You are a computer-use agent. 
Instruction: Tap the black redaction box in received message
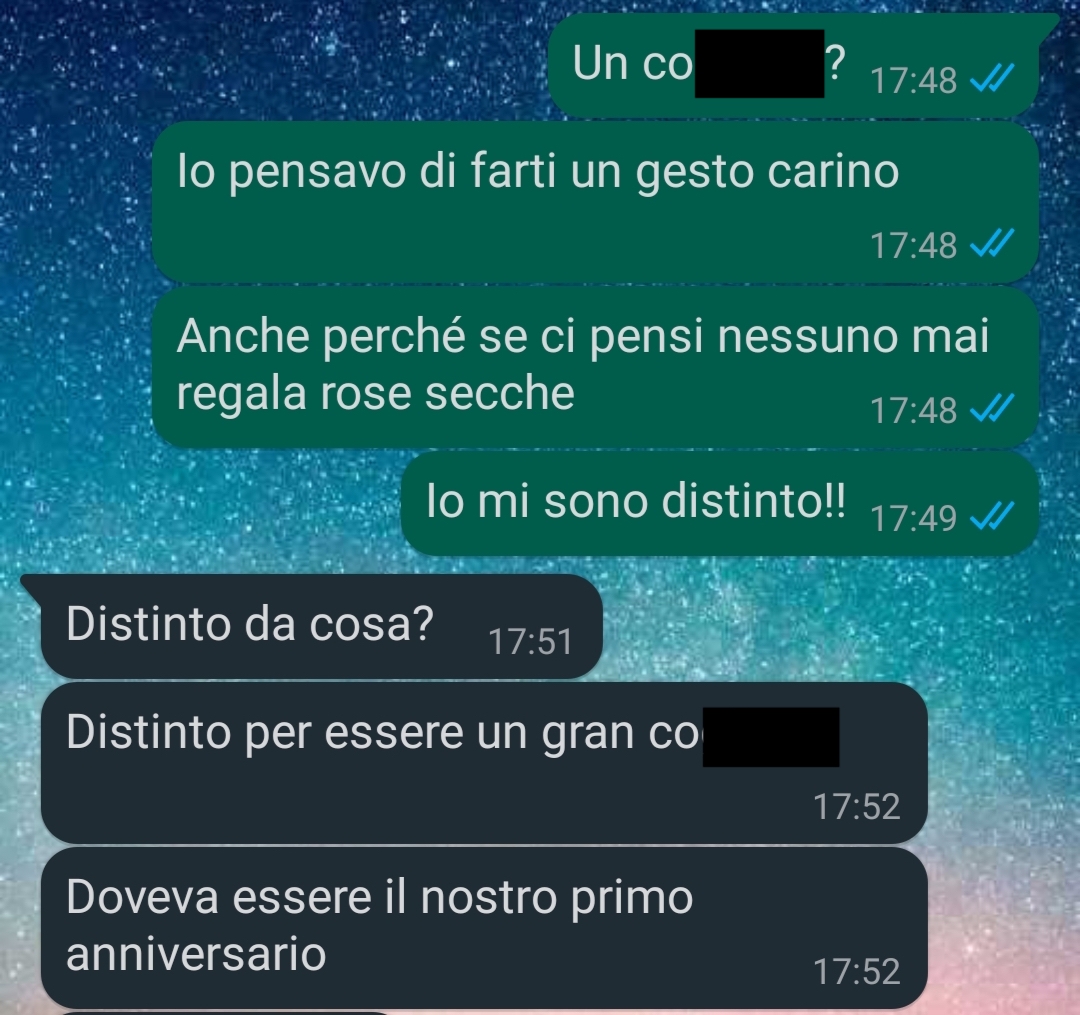pos(771,737)
